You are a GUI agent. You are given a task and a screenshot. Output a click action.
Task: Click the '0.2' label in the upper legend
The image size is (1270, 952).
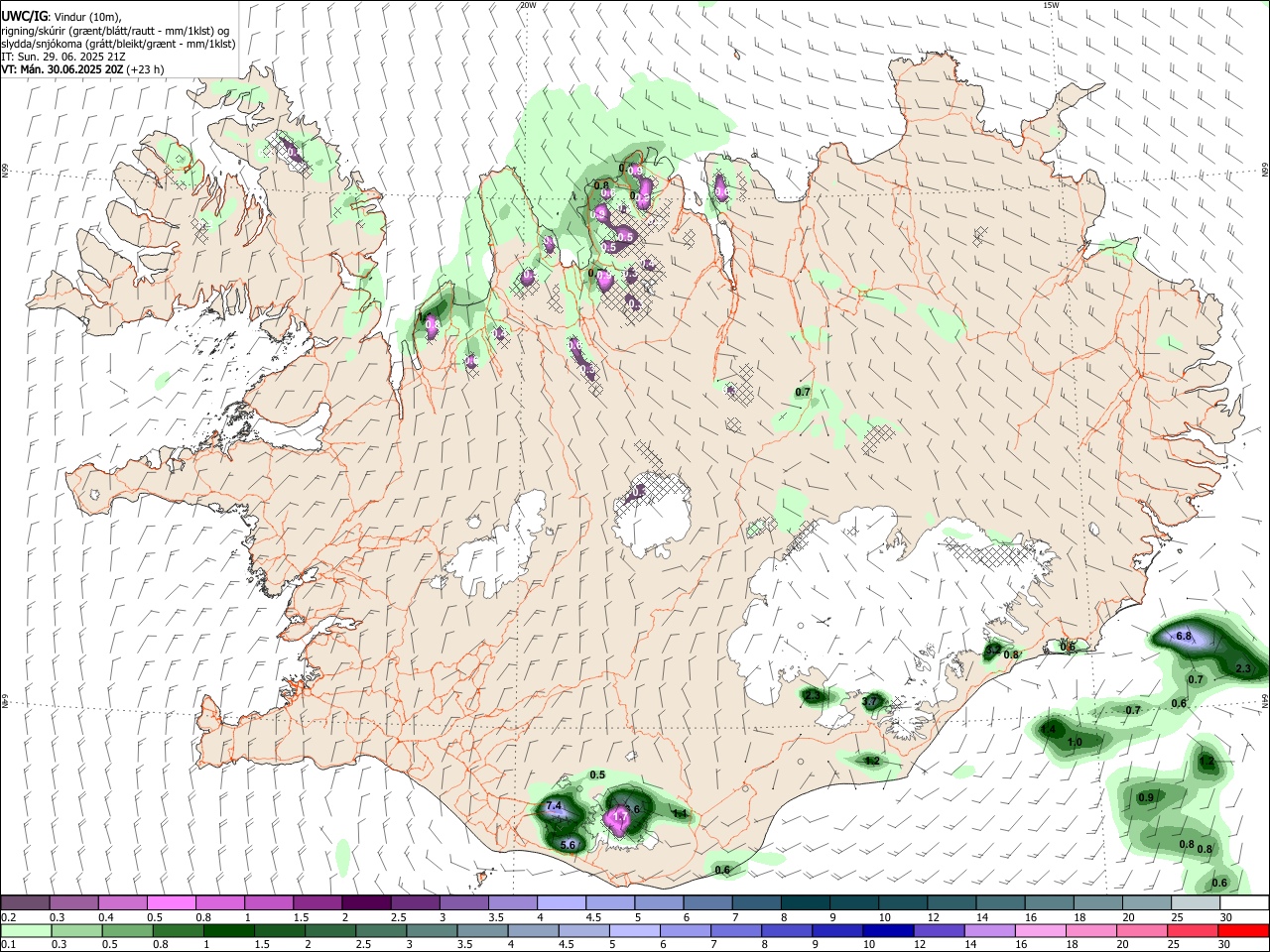8,917
